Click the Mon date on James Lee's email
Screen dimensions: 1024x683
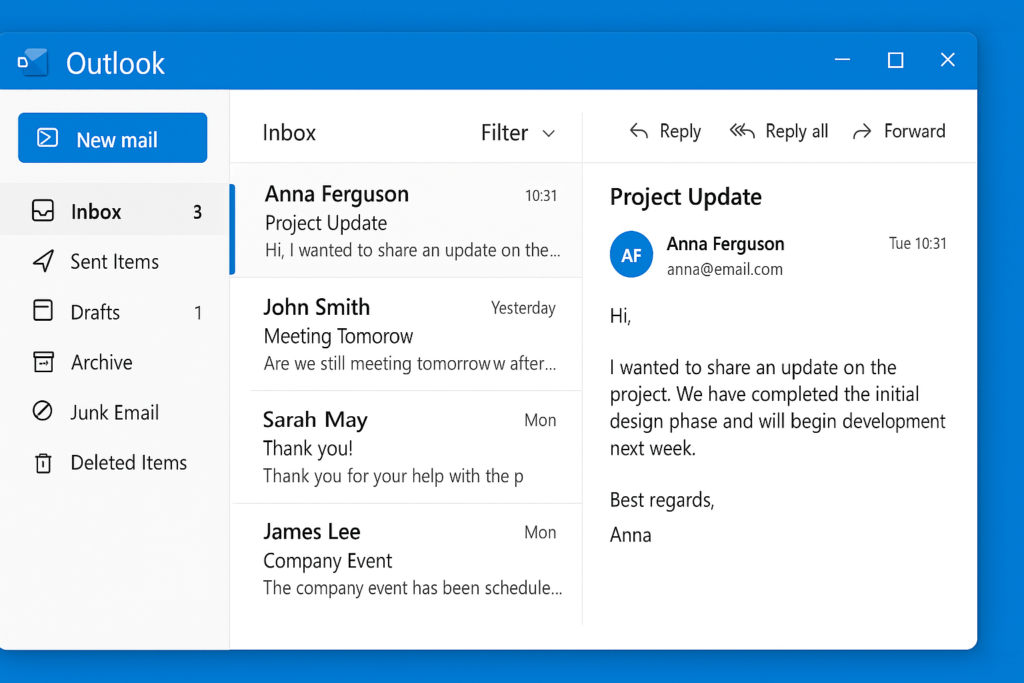click(540, 532)
